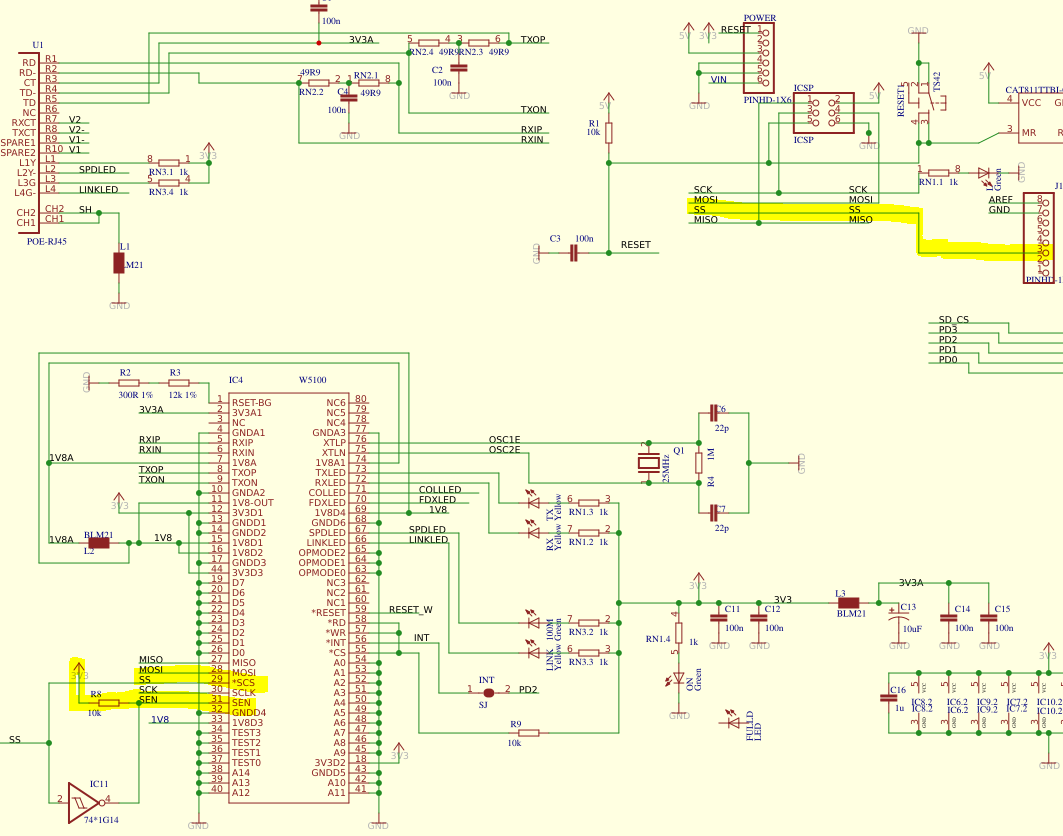1063x836 pixels.
Task: Select the R3 12k 1% resistor
Action: pos(178,382)
